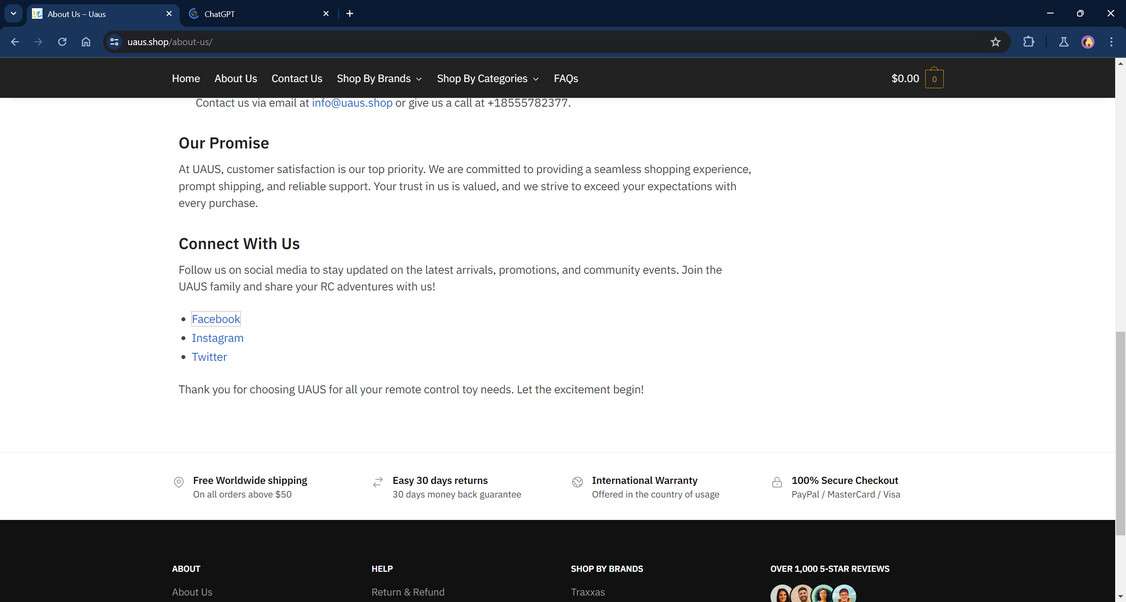Navigate back with the back arrow

click(12, 41)
